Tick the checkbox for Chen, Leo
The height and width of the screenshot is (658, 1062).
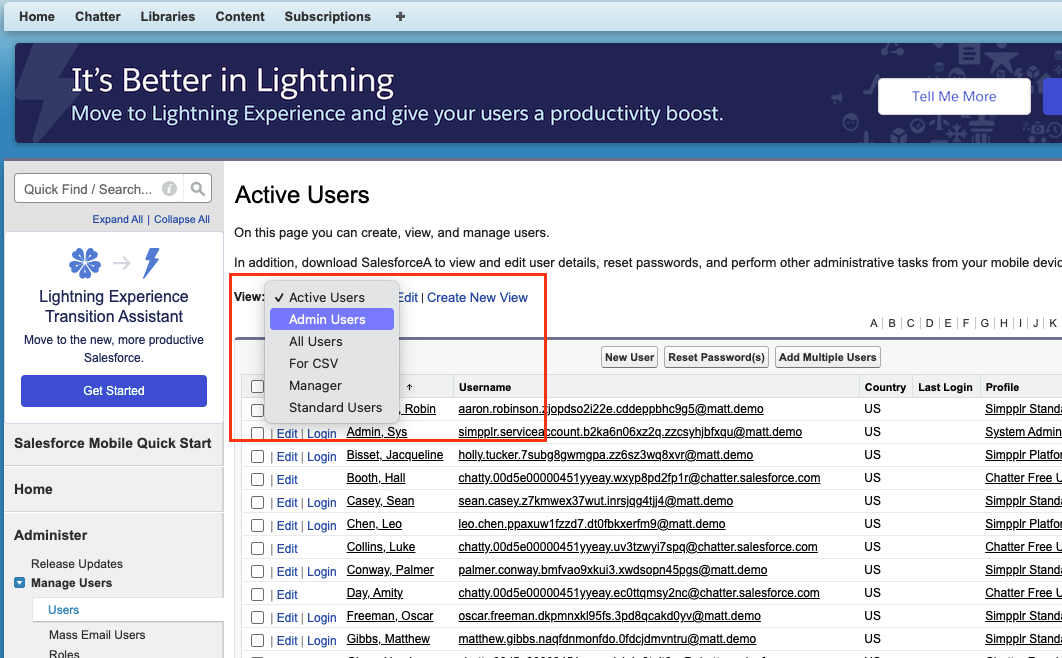pos(257,525)
